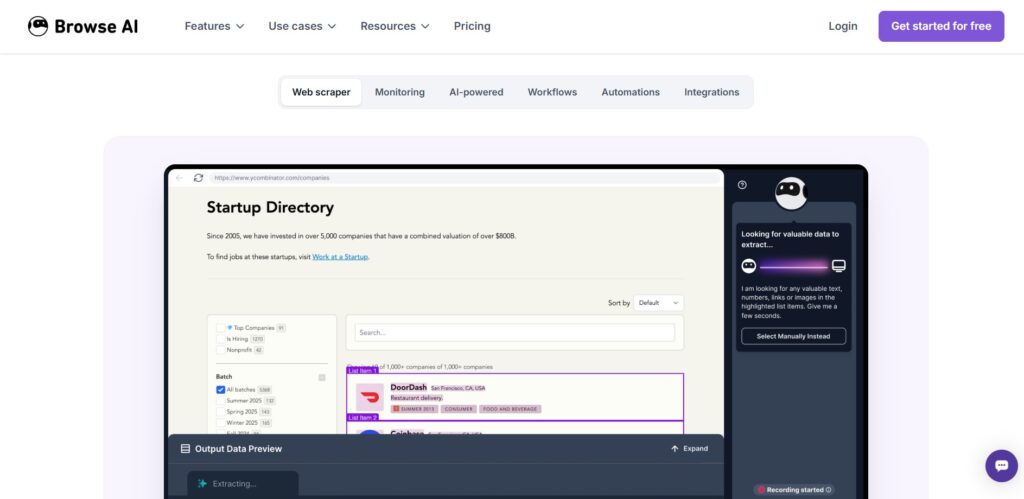Open the Resources dropdown menu
1024x499 pixels.
click(x=394, y=26)
